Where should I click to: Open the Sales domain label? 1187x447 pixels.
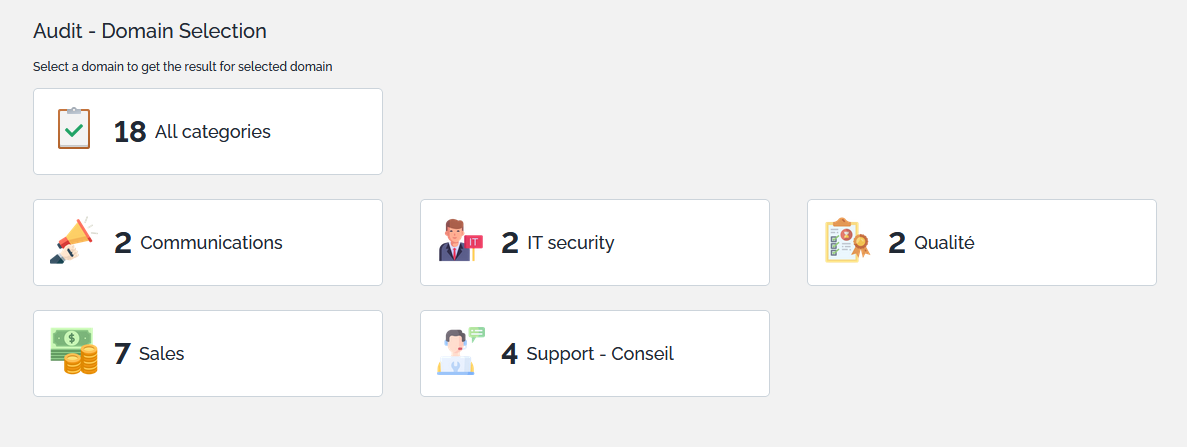pyautogui.click(x=162, y=354)
